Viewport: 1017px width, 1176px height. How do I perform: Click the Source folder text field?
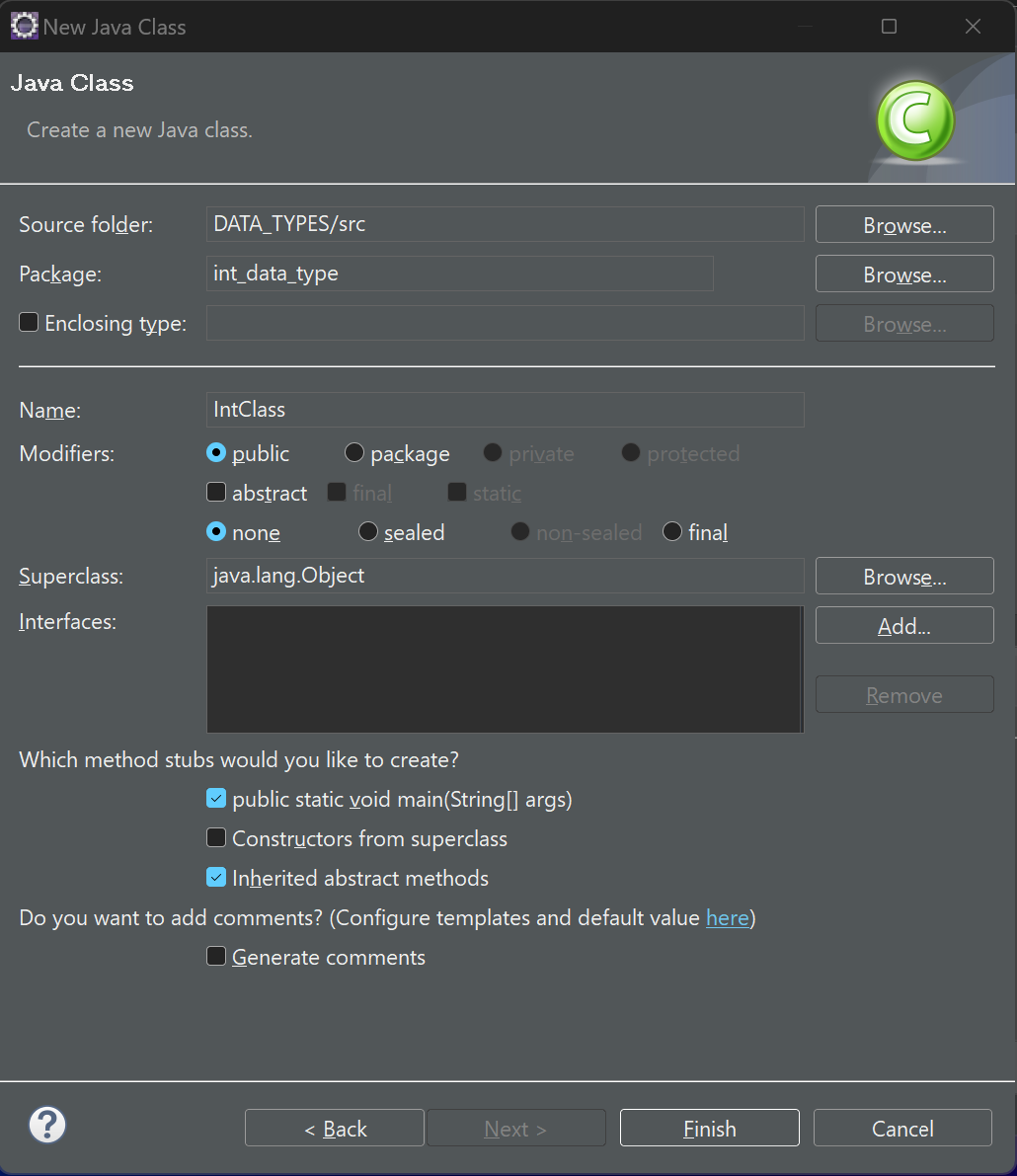tap(506, 224)
